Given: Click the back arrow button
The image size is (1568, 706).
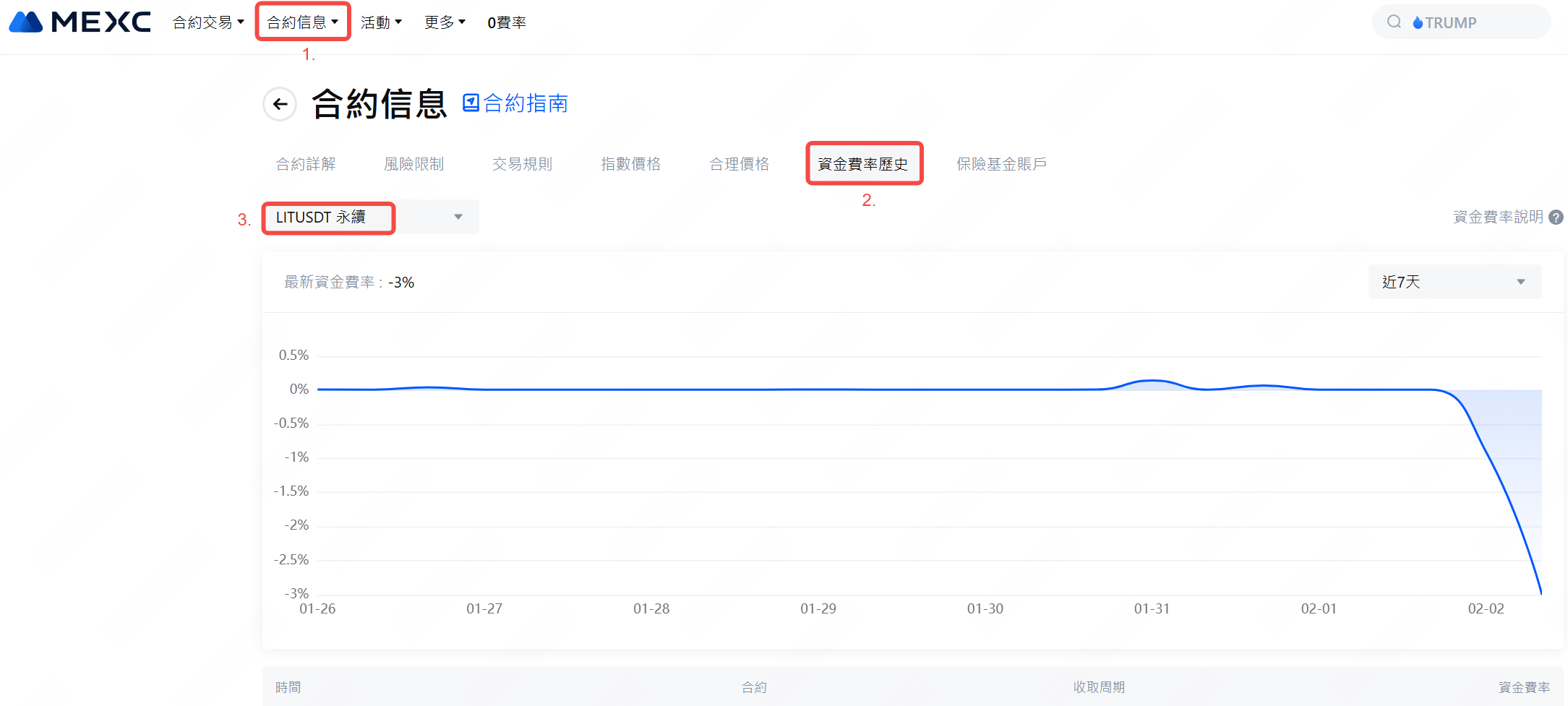Looking at the screenshot, I should point(280,105).
